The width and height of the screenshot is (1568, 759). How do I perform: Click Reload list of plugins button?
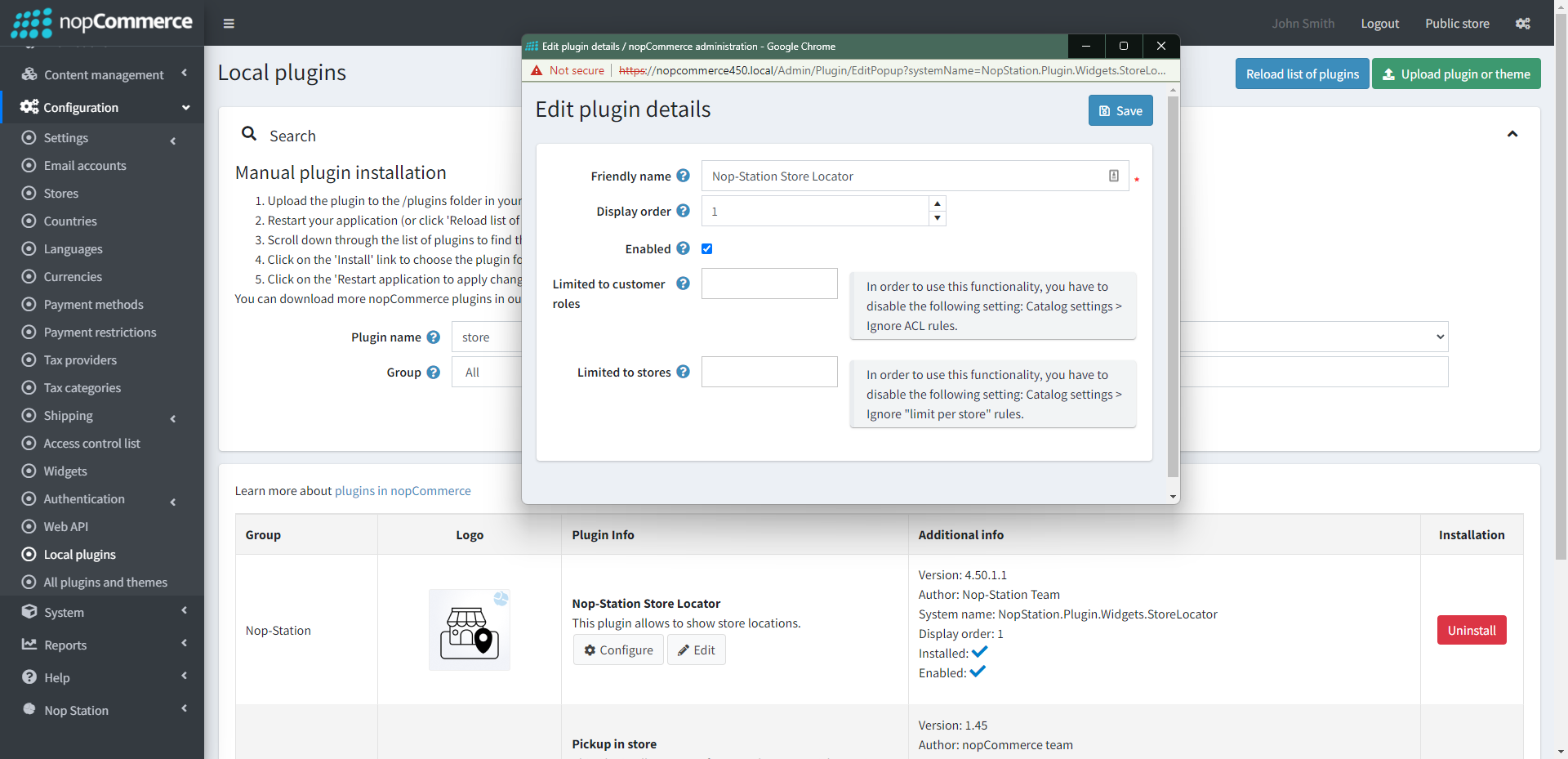pos(1302,74)
